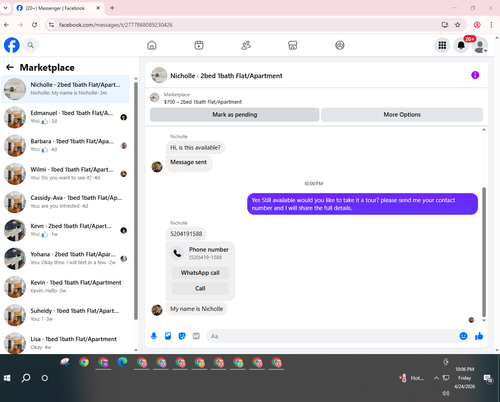Image resolution: width=500 pixels, height=402 pixels.
Task: Click 'Hi, is this available?' message
Action: [x=195, y=147]
